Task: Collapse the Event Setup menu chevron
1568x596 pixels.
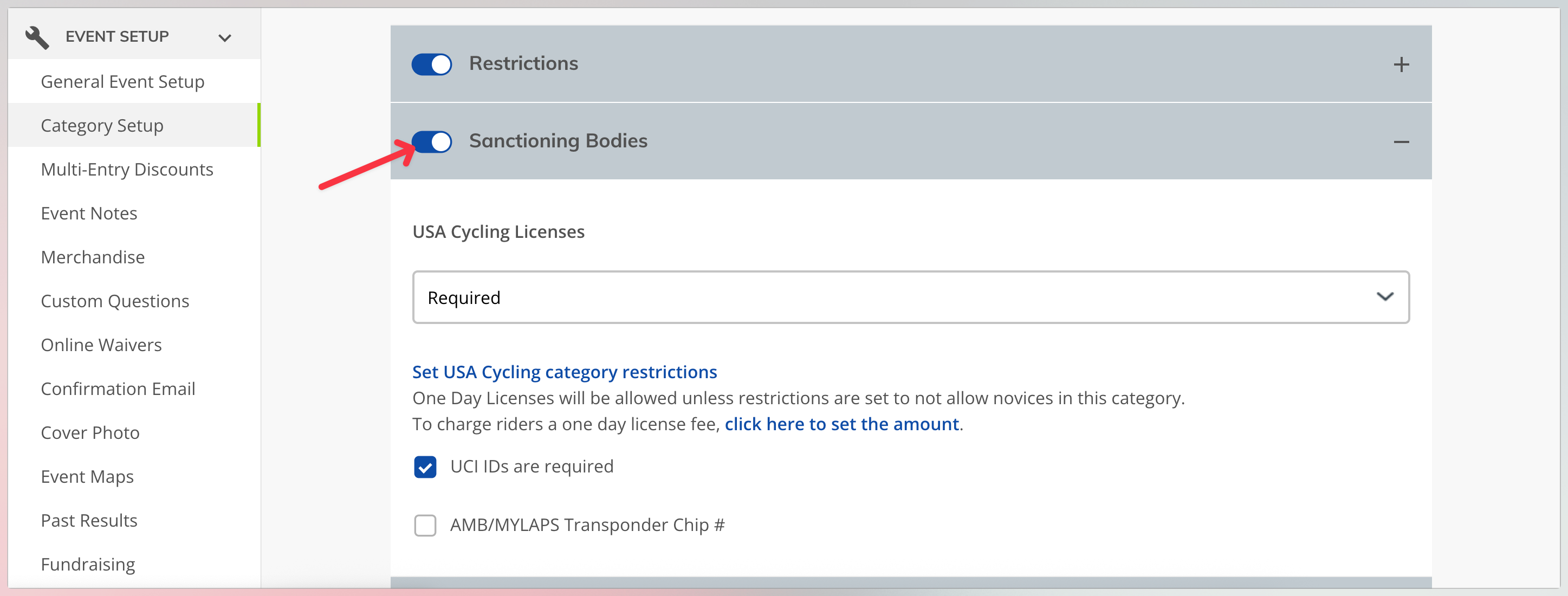Action: click(225, 38)
